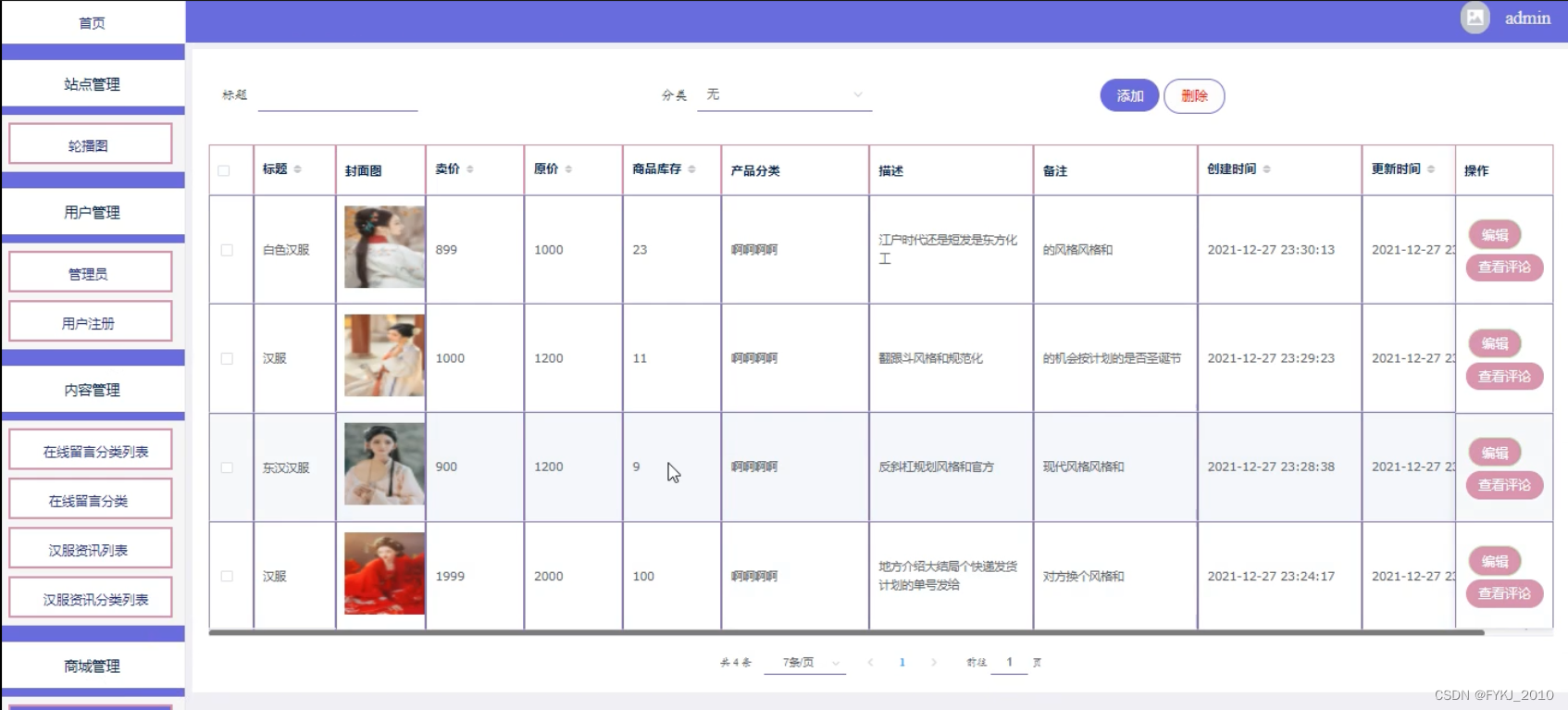This screenshot has height=710, width=1568.
Task: Open 在线留言分类 sidebar item
Action: [x=91, y=500]
